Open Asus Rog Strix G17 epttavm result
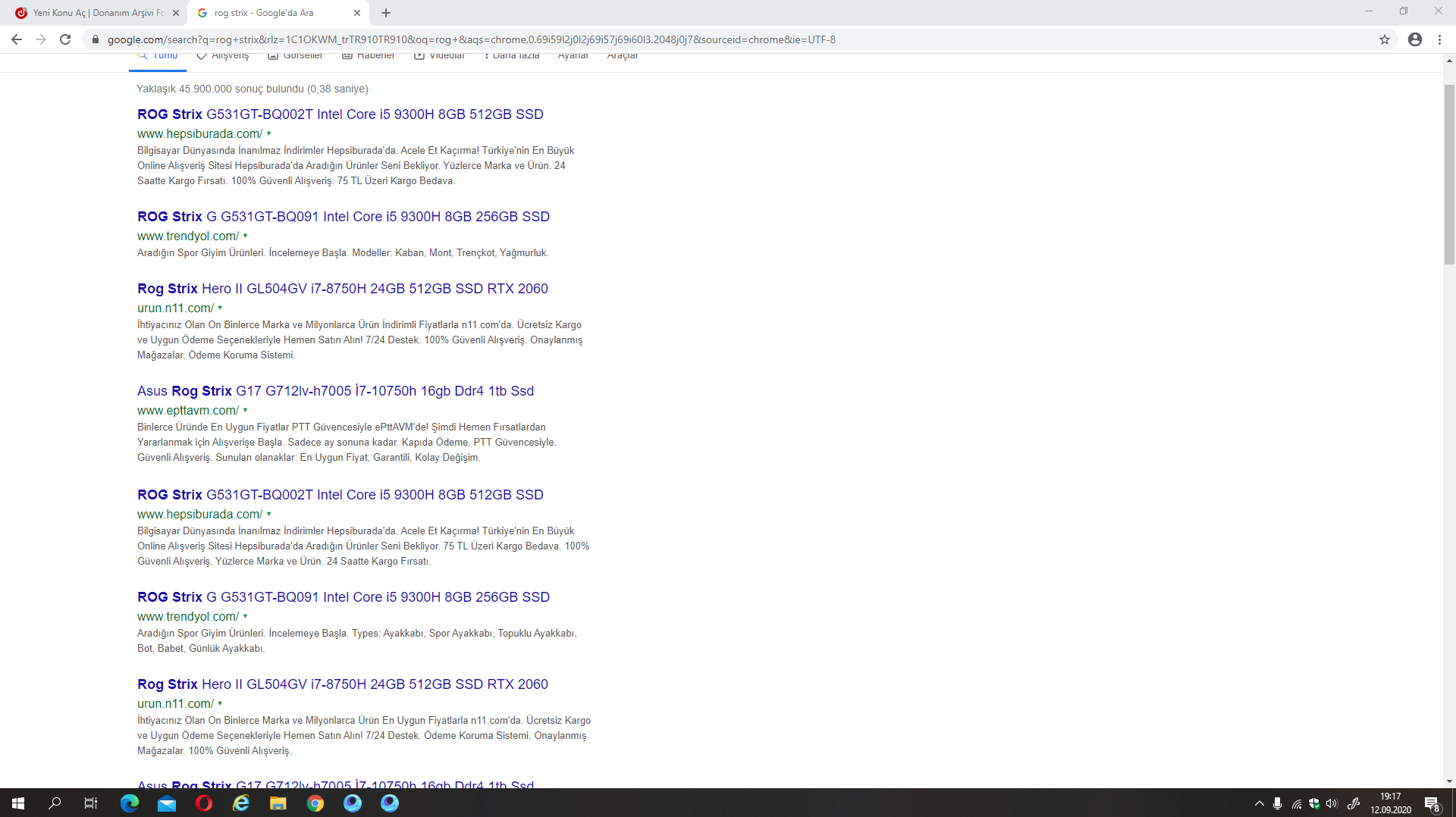Viewport: 1456px width, 817px height. pyautogui.click(x=335, y=391)
